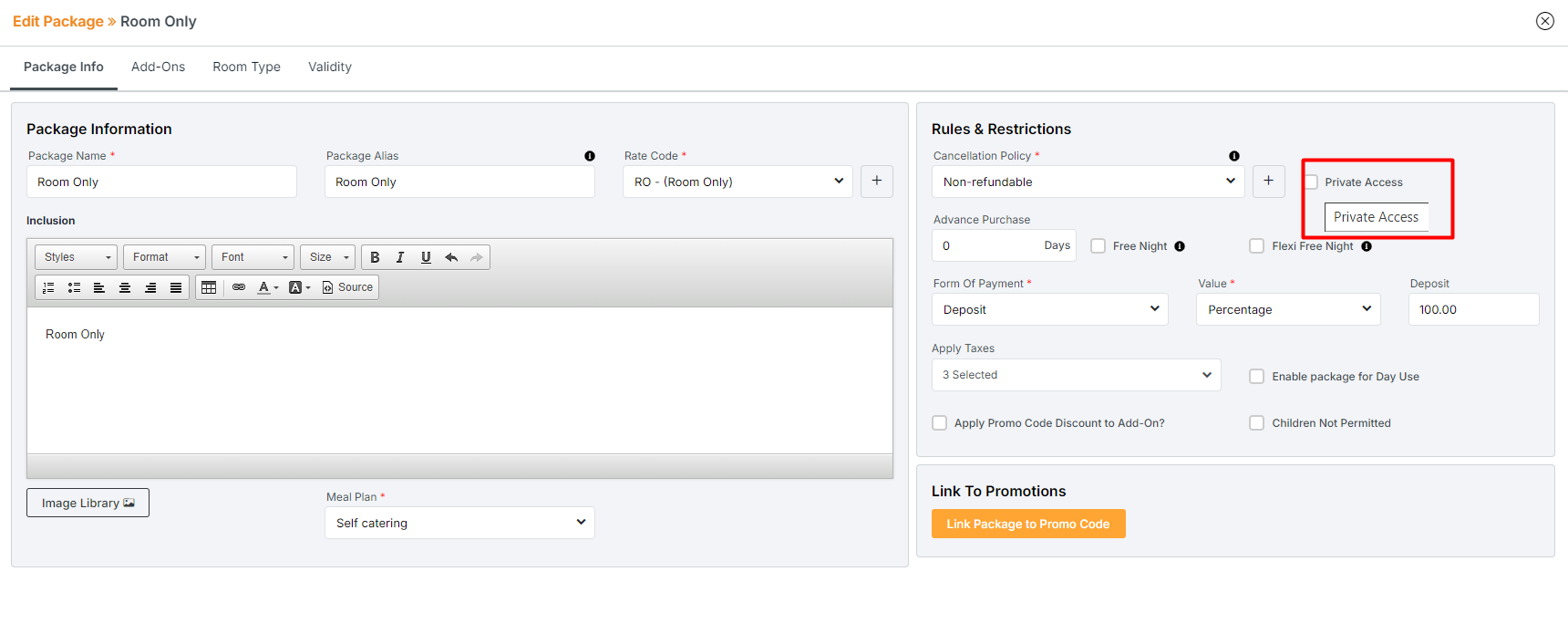Open the text color picker
The width and height of the screenshot is (1568, 634).
267,287
